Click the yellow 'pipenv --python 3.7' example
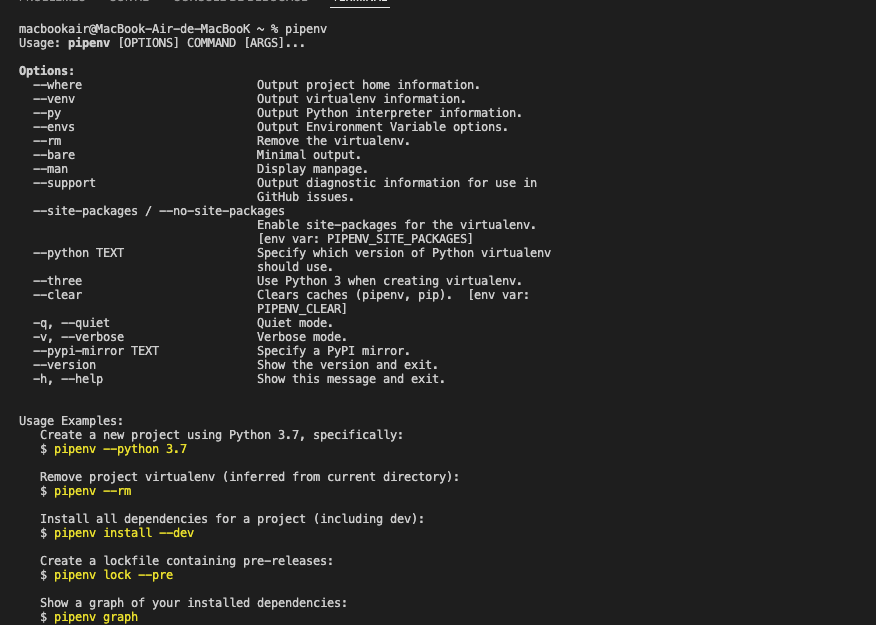This screenshot has height=625, width=876. [120, 449]
